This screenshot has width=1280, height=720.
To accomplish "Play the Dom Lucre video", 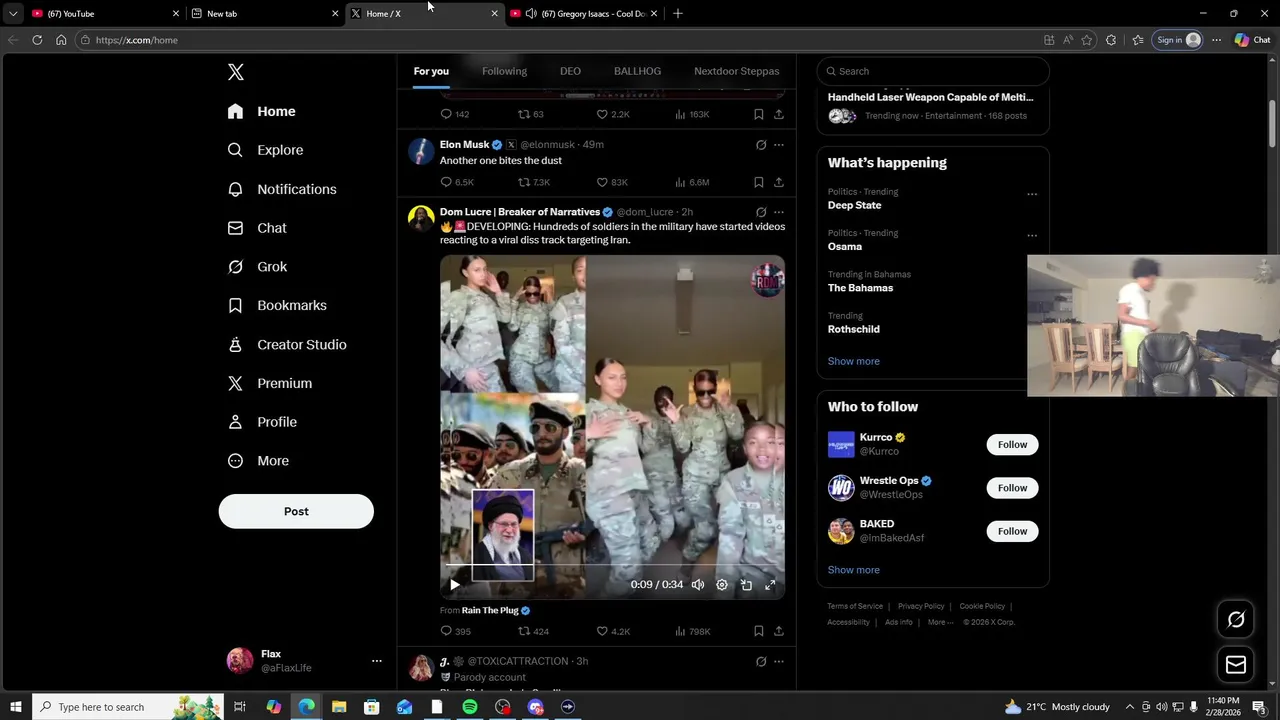I will tap(454, 585).
